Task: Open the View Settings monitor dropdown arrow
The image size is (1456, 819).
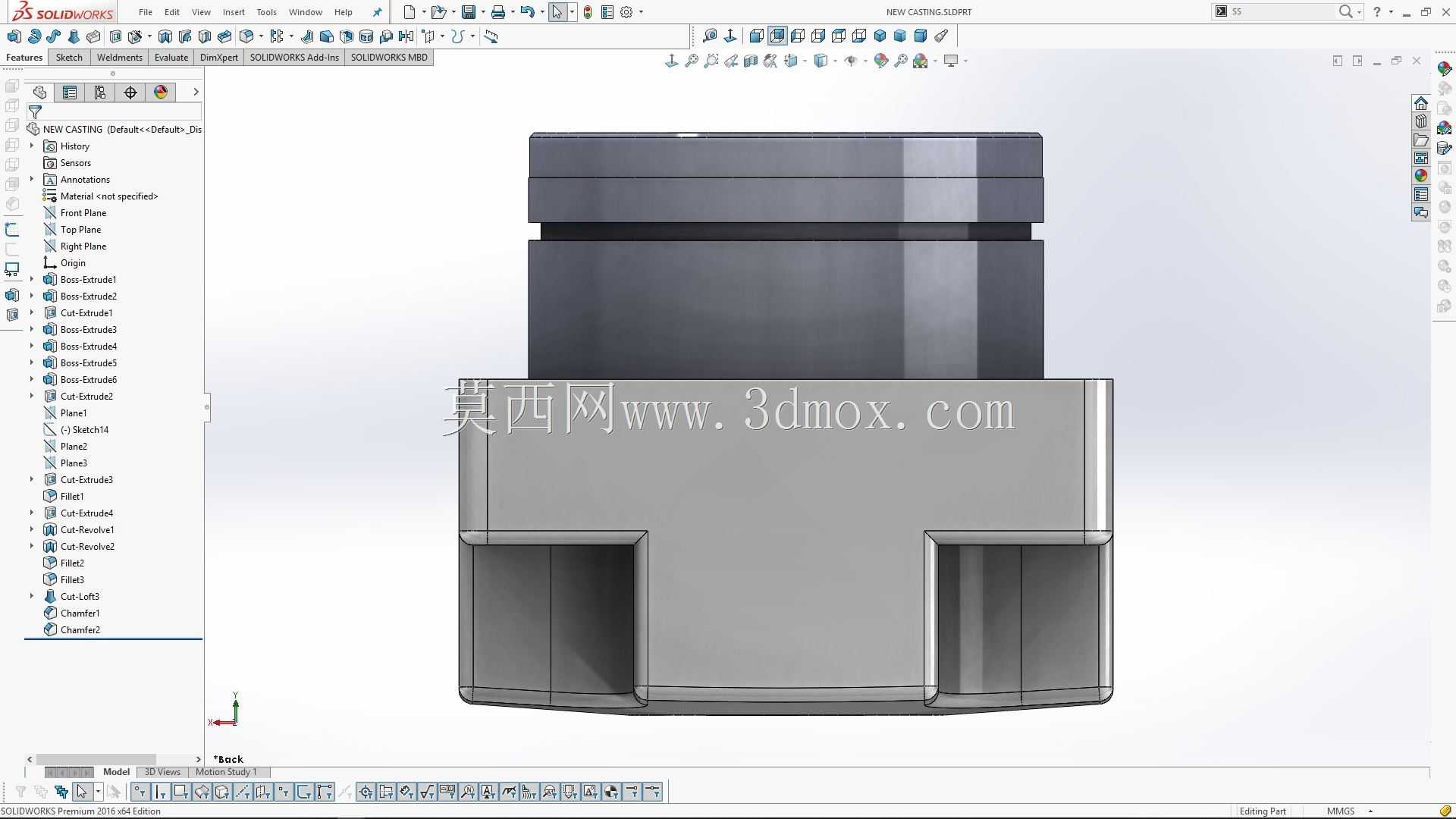Action: pyautogui.click(x=965, y=61)
